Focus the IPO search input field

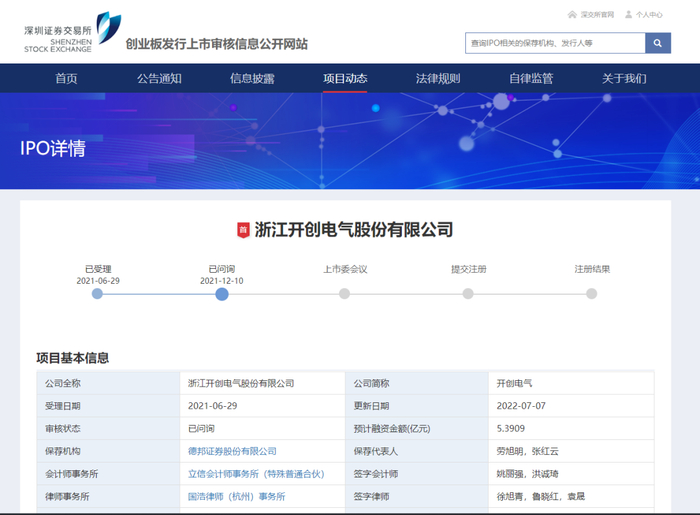[555, 43]
